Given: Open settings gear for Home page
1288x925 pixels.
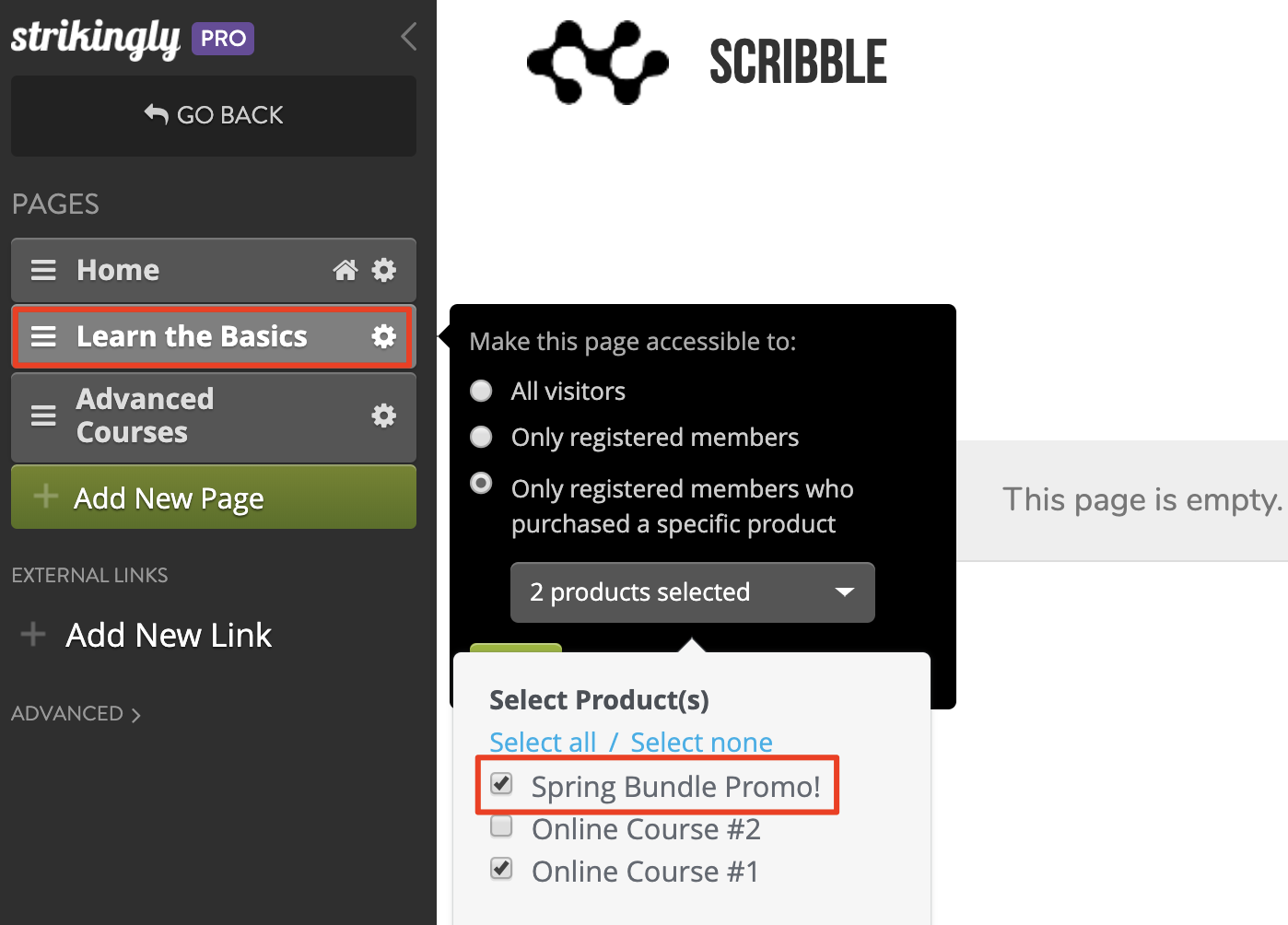Looking at the screenshot, I should click(383, 270).
